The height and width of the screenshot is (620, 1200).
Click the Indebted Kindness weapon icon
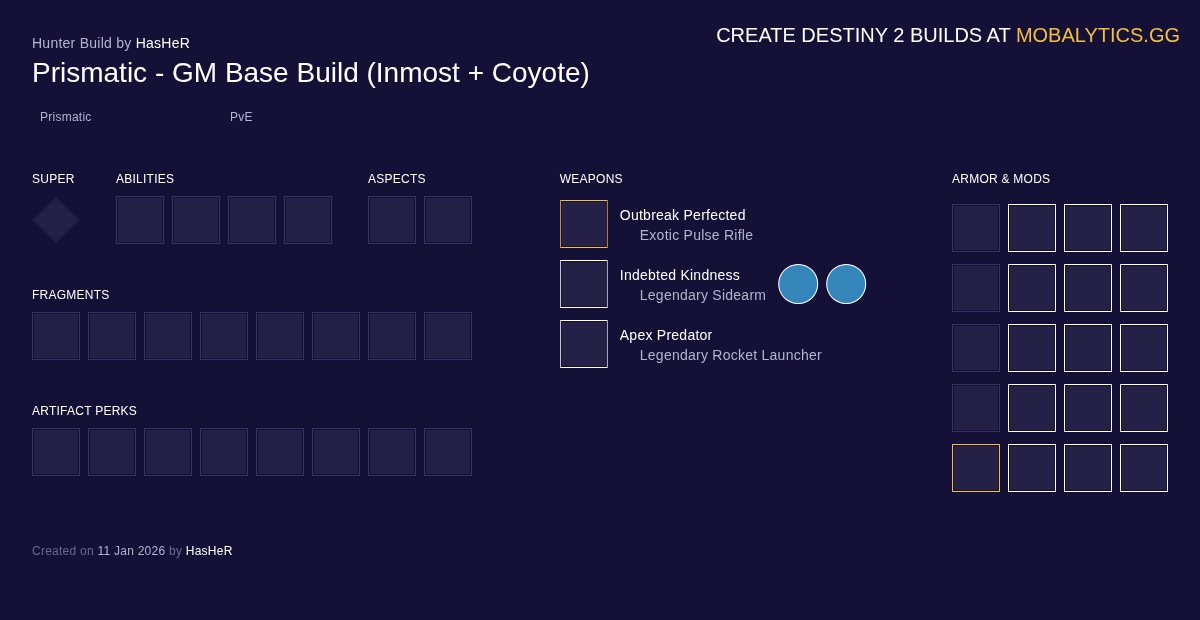[584, 284]
